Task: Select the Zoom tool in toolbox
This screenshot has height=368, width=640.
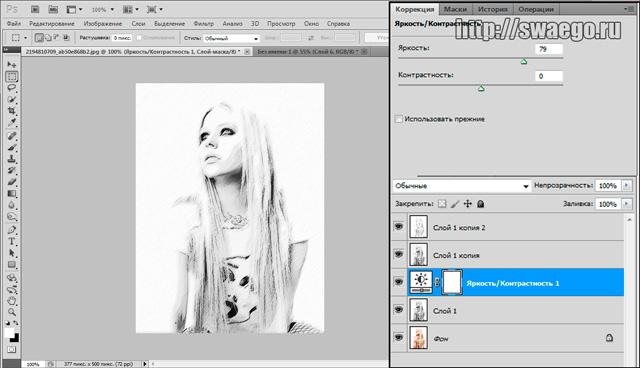Action: tap(12, 312)
